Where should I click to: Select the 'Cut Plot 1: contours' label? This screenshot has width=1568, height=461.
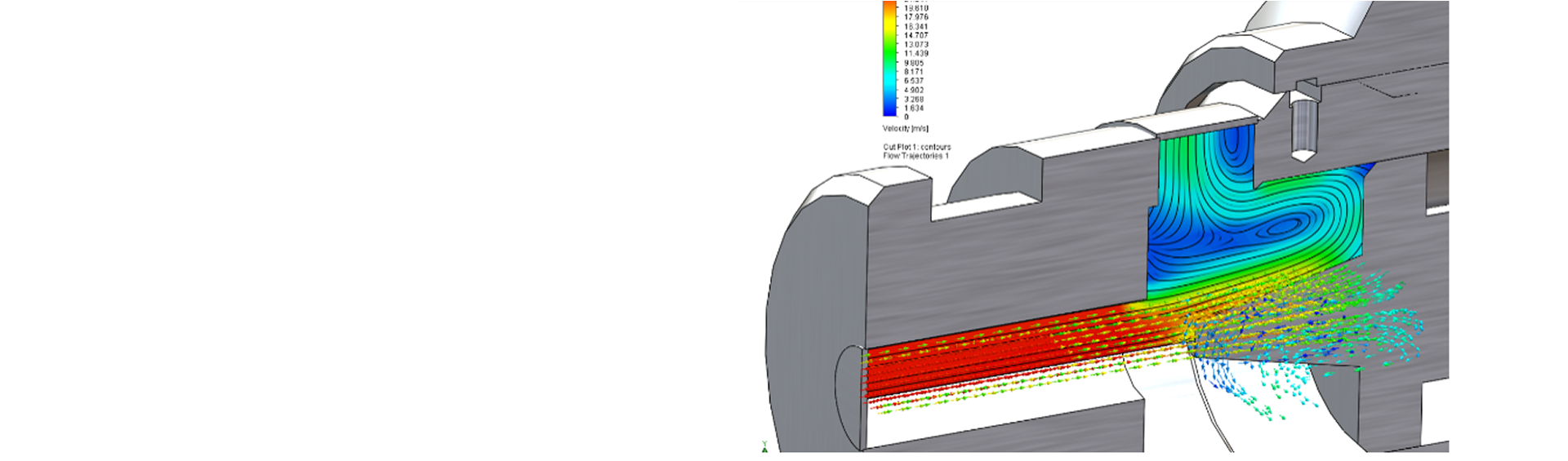tap(916, 147)
